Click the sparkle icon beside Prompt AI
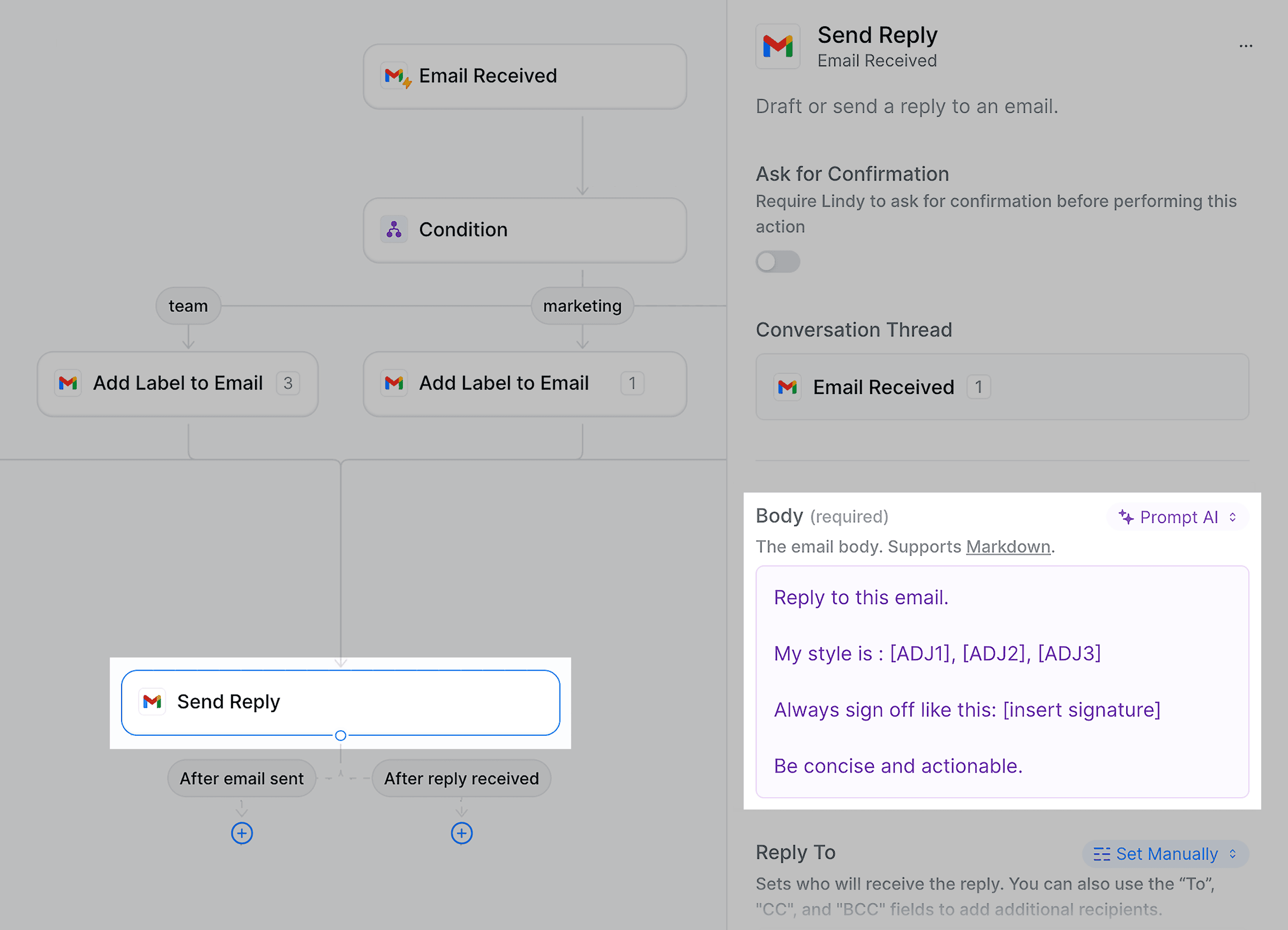This screenshot has width=1288, height=930. (1125, 517)
